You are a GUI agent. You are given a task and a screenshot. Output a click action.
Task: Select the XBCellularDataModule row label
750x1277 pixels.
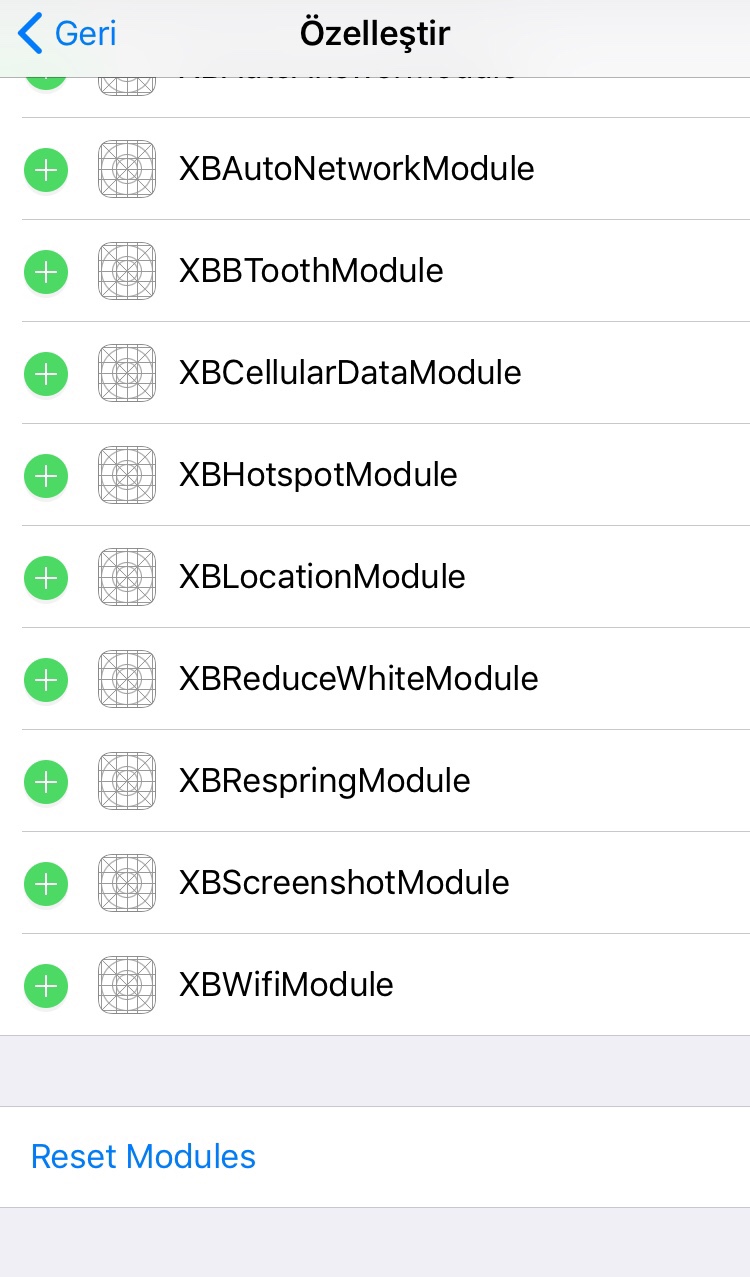click(x=350, y=373)
